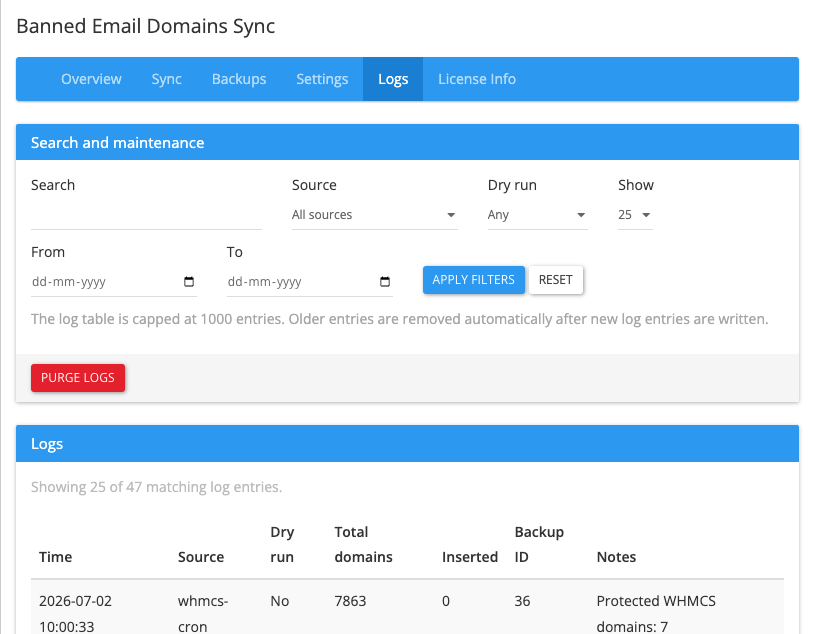Screen dimensions: 813x634
Task: Click the log time 2026-07-02 10:00:33
Action: click(75, 614)
